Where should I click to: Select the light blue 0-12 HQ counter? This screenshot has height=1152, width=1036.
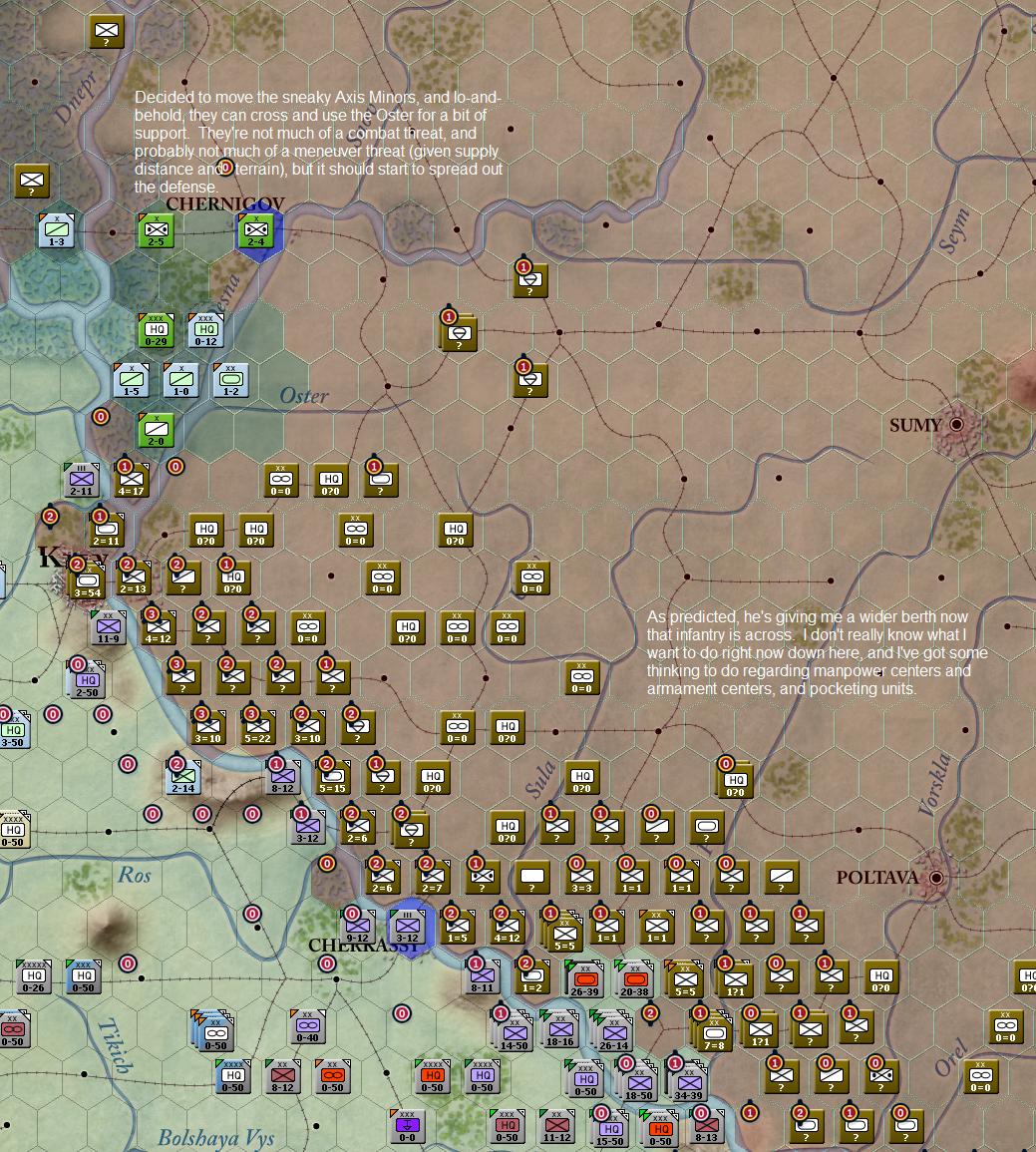206,331
